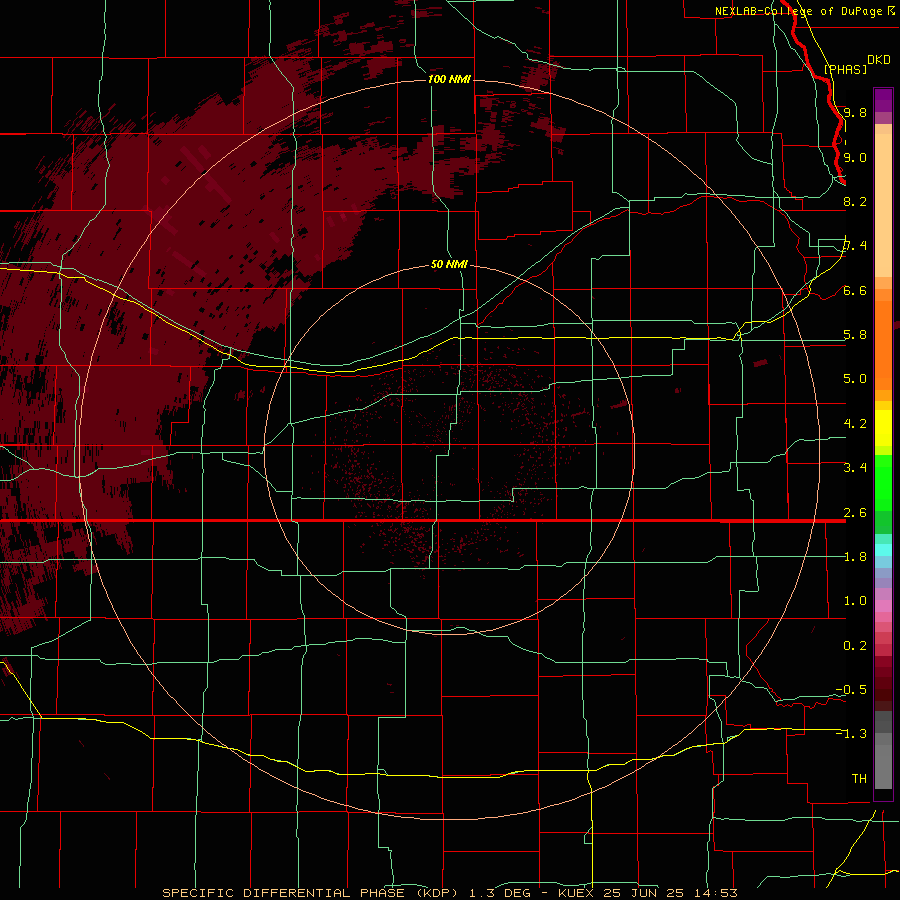
Task: Click the 2.6 value on the color scale
Action: click(855, 512)
